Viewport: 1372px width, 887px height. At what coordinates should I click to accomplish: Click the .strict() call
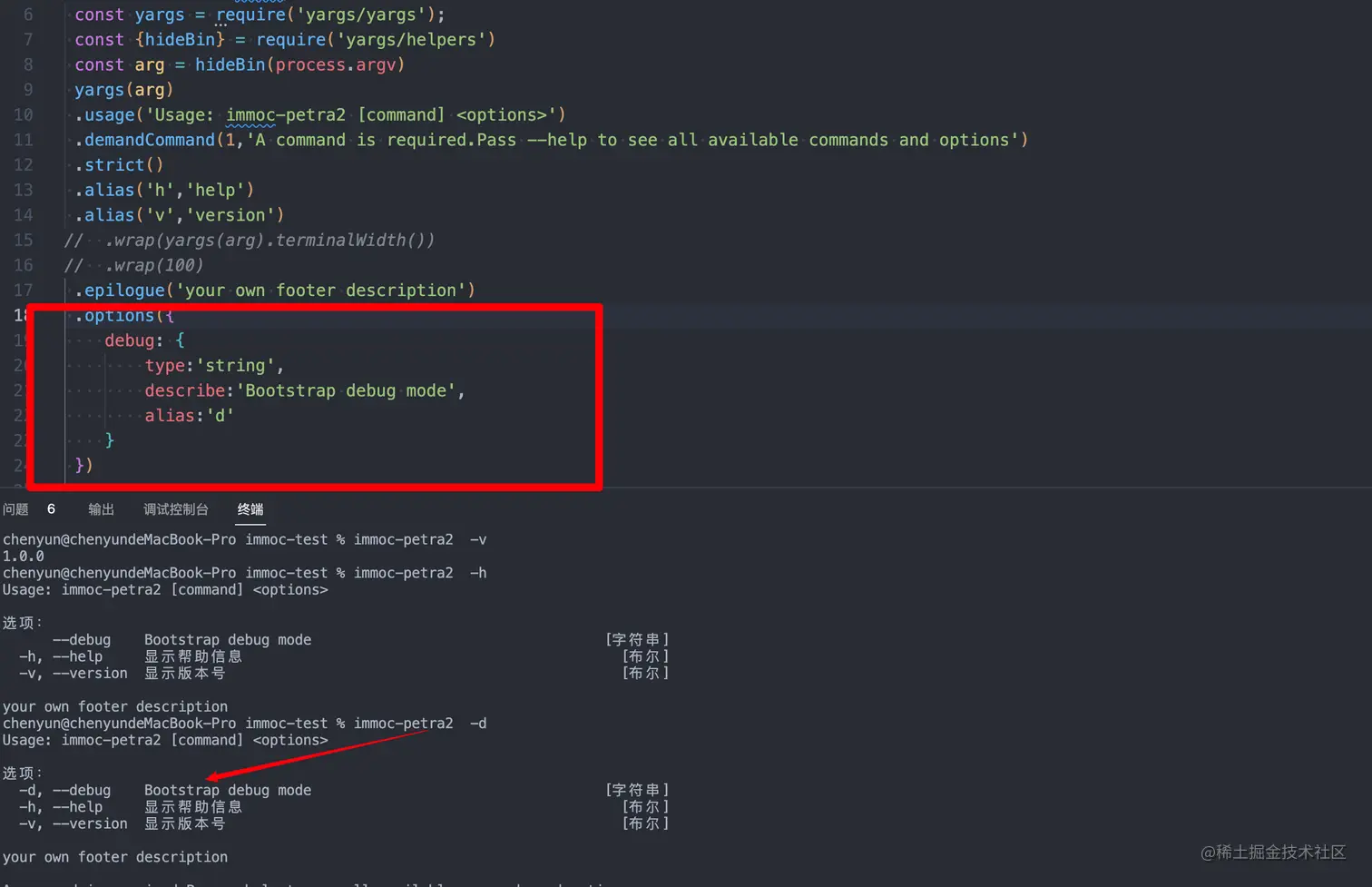[x=119, y=165]
